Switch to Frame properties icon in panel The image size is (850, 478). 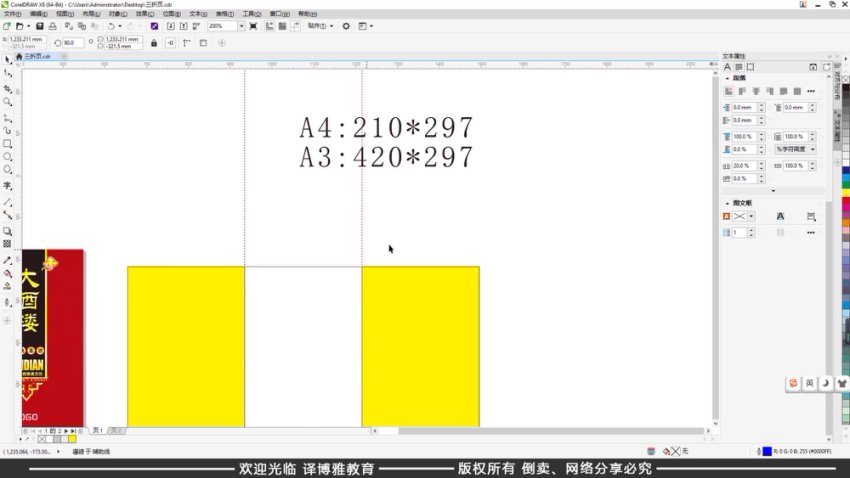751,66
